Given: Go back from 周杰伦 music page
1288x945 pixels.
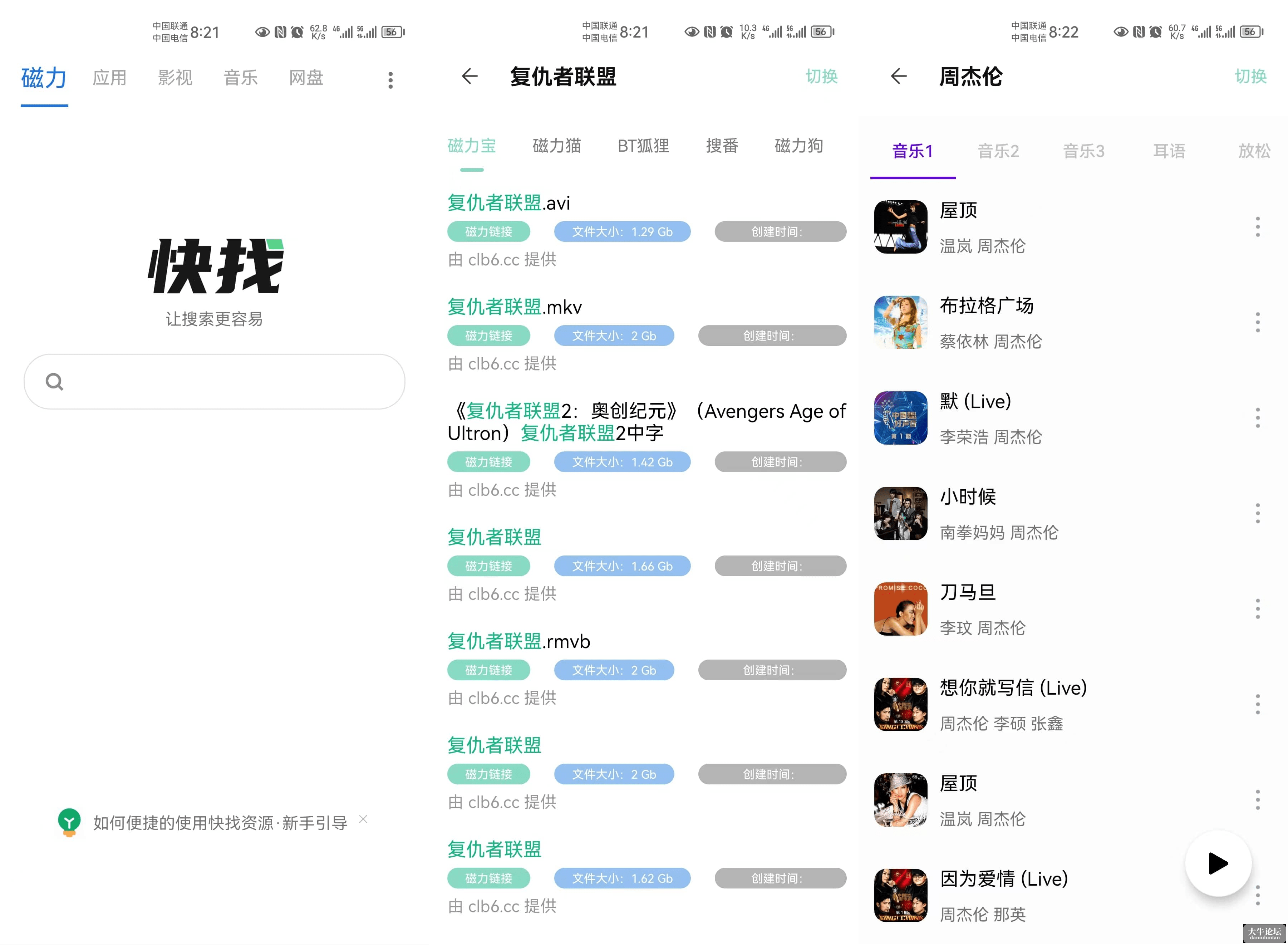Looking at the screenshot, I should (899, 76).
